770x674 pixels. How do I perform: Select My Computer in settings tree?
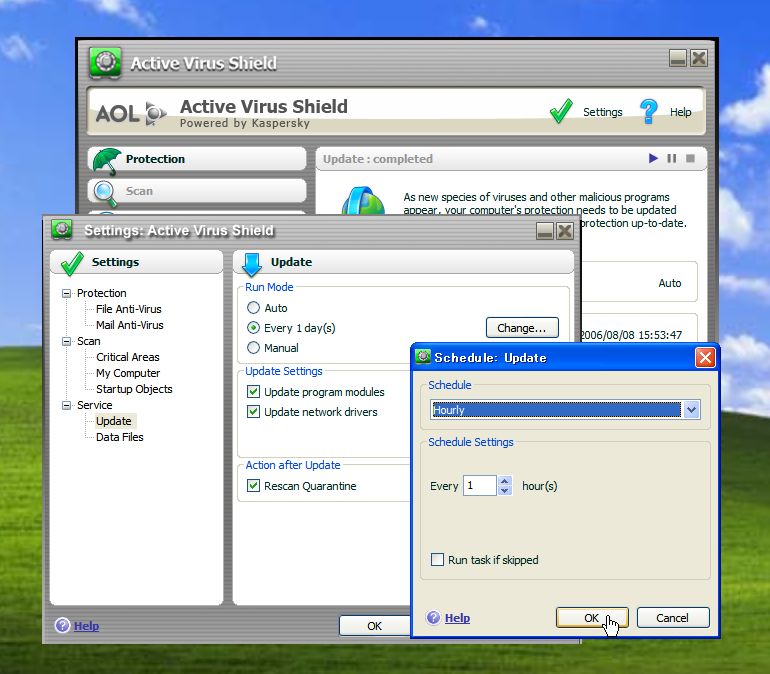click(128, 373)
